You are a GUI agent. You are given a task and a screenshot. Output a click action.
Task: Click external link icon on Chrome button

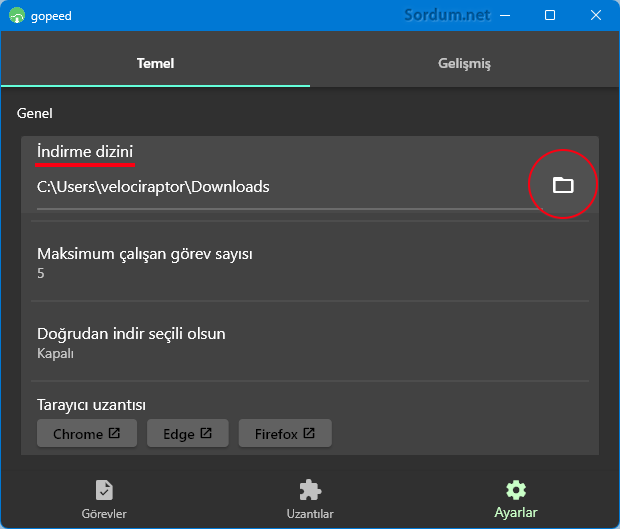(114, 433)
